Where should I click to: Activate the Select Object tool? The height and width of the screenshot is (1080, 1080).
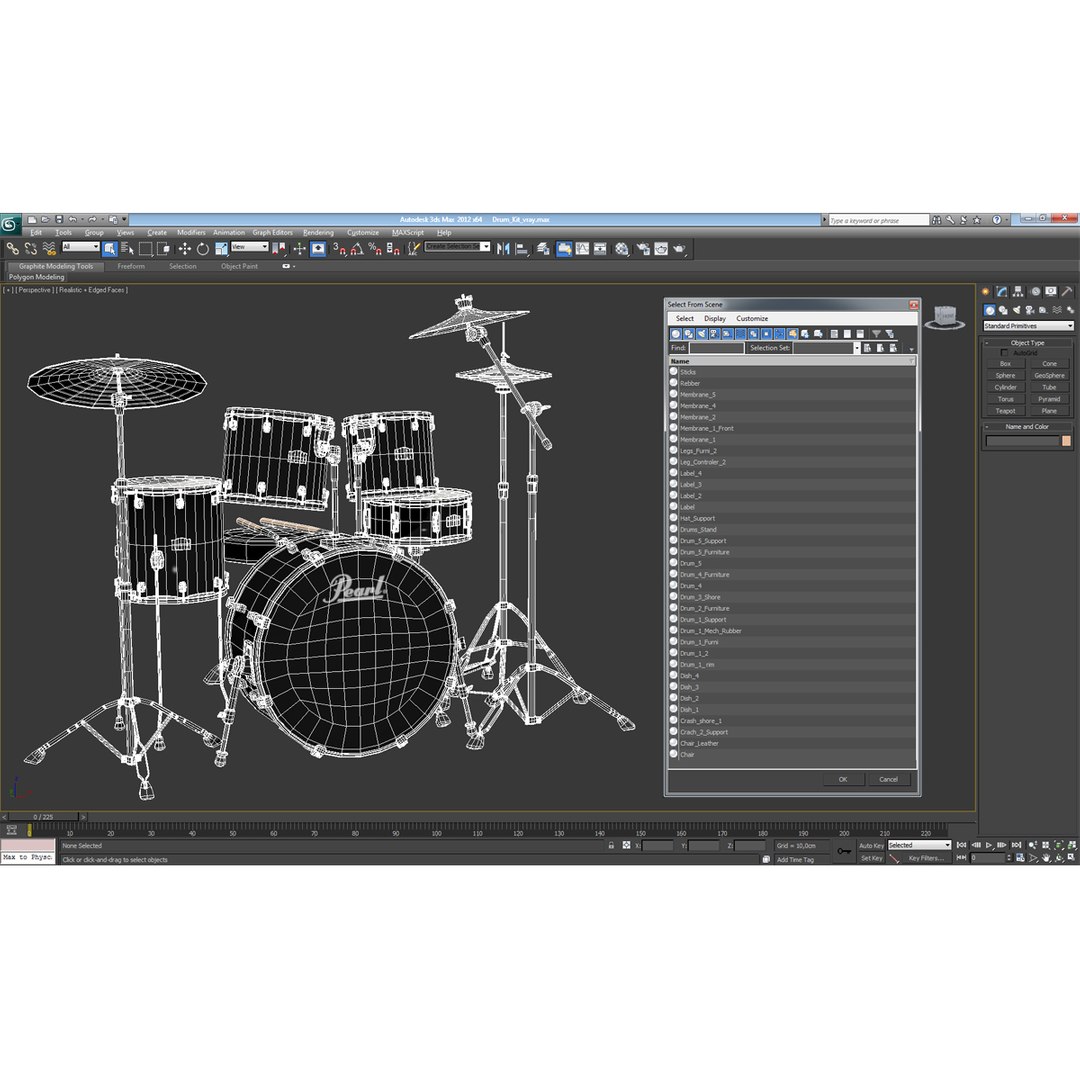coord(110,249)
